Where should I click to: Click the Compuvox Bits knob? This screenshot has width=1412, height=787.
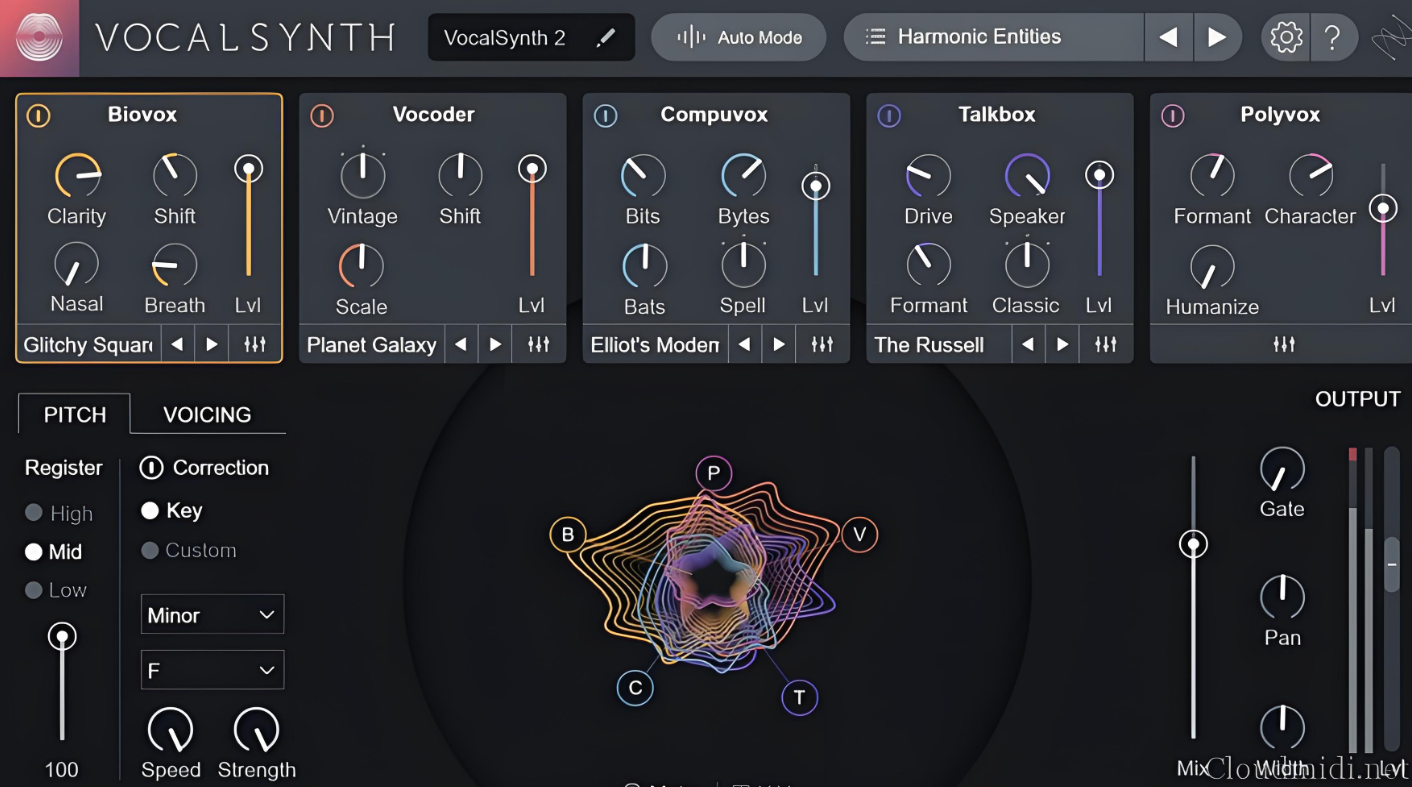(642, 175)
